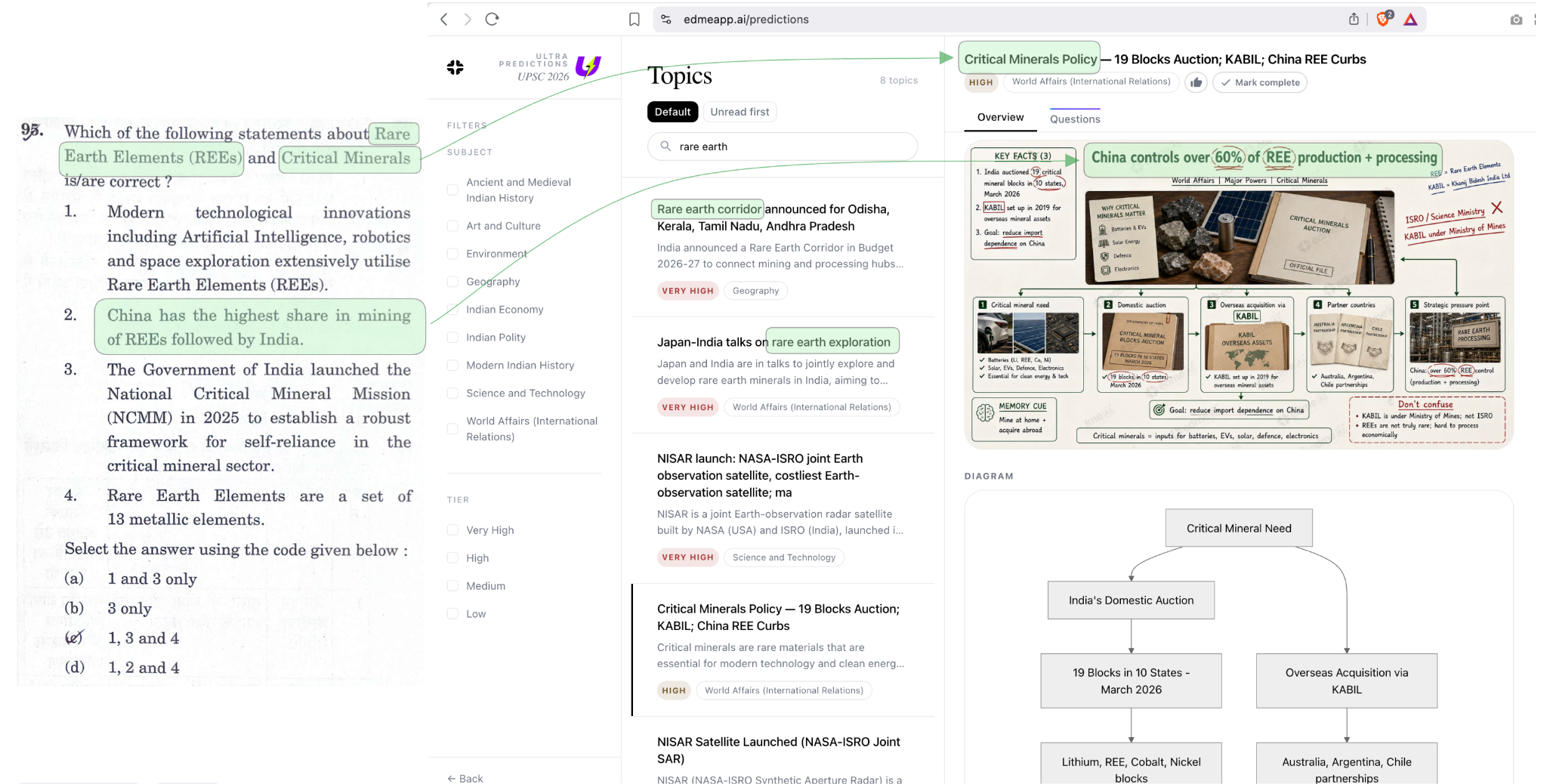Go back with browser back arrow

tap(444, 20)
